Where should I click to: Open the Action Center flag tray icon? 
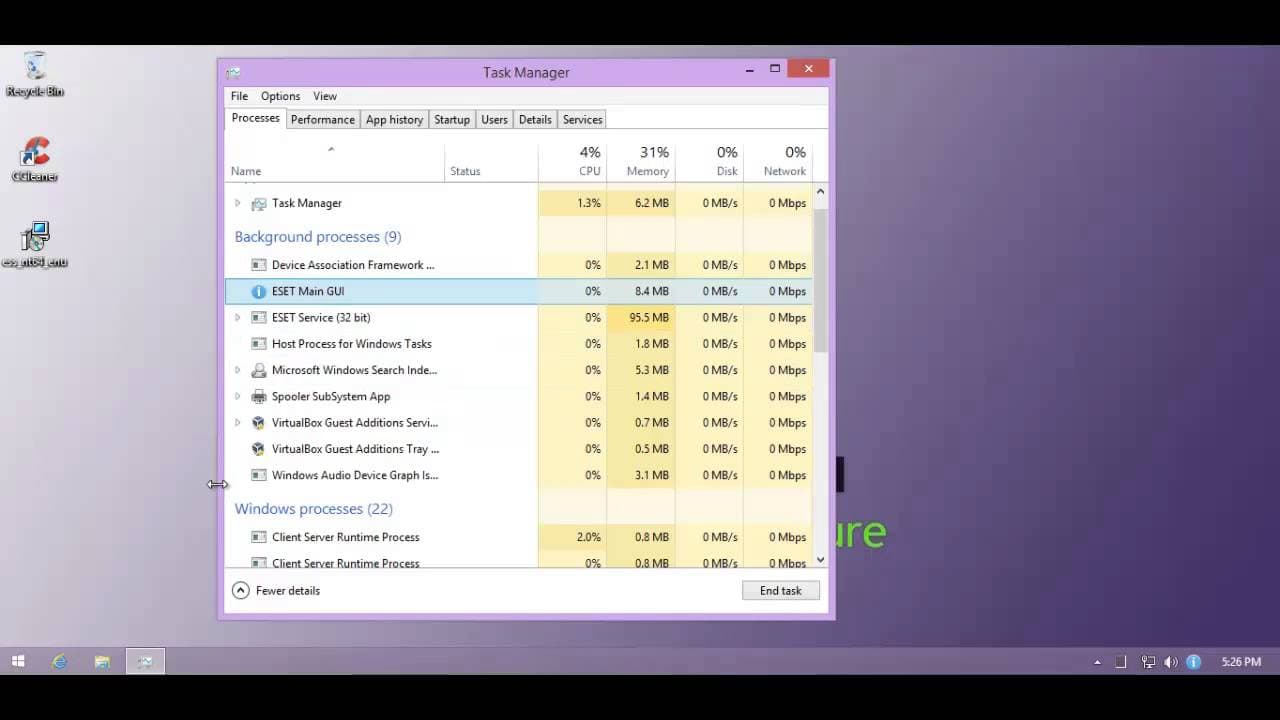1121,662
